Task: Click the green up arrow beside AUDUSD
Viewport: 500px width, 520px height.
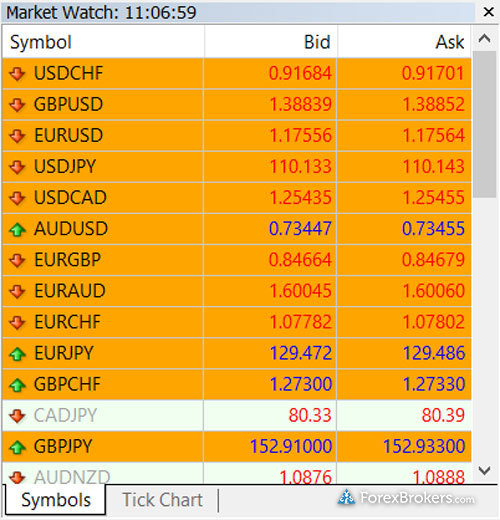Action: click(x=17, y=229)
